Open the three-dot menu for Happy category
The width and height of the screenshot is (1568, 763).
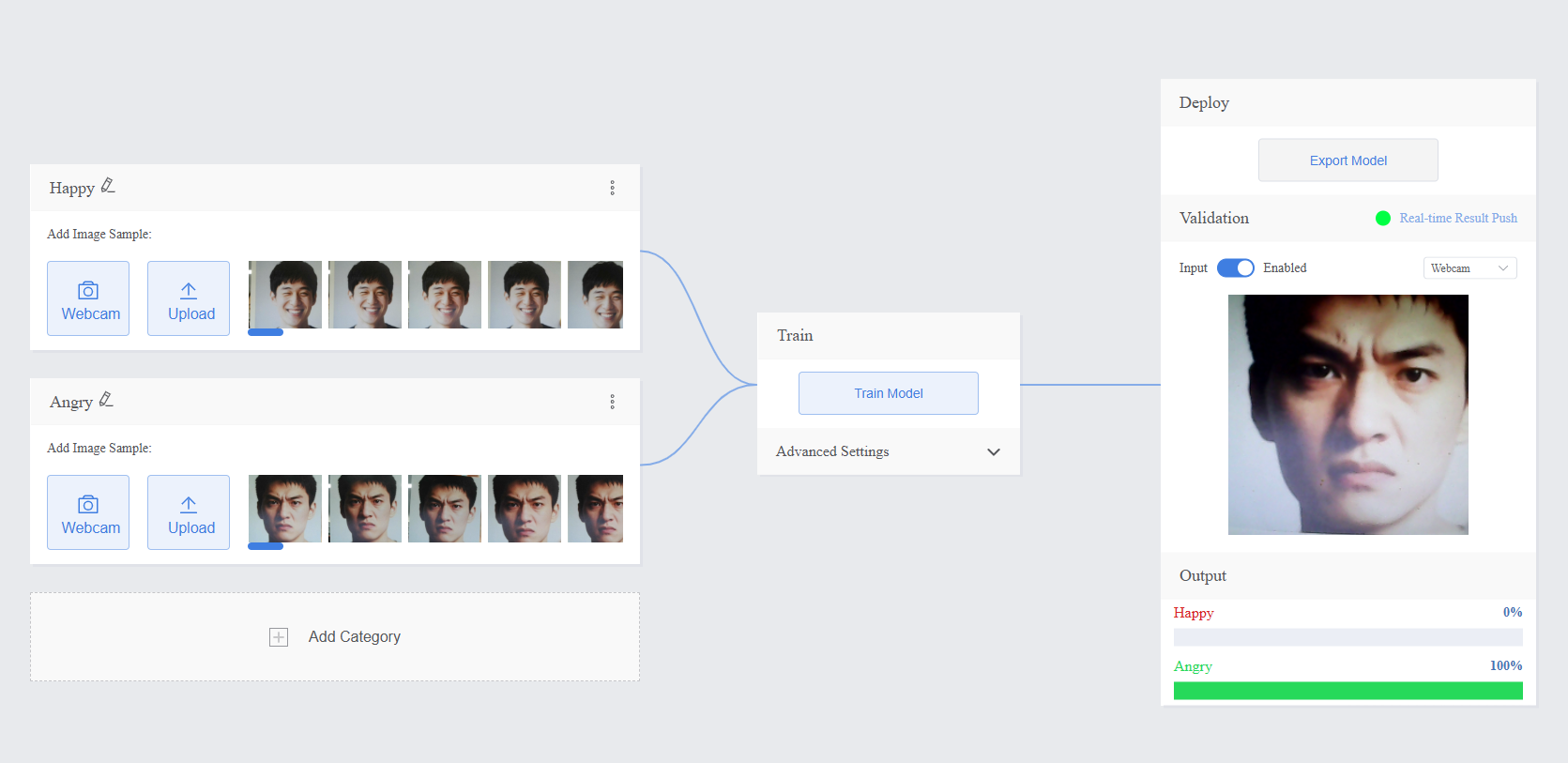(612, 188)
